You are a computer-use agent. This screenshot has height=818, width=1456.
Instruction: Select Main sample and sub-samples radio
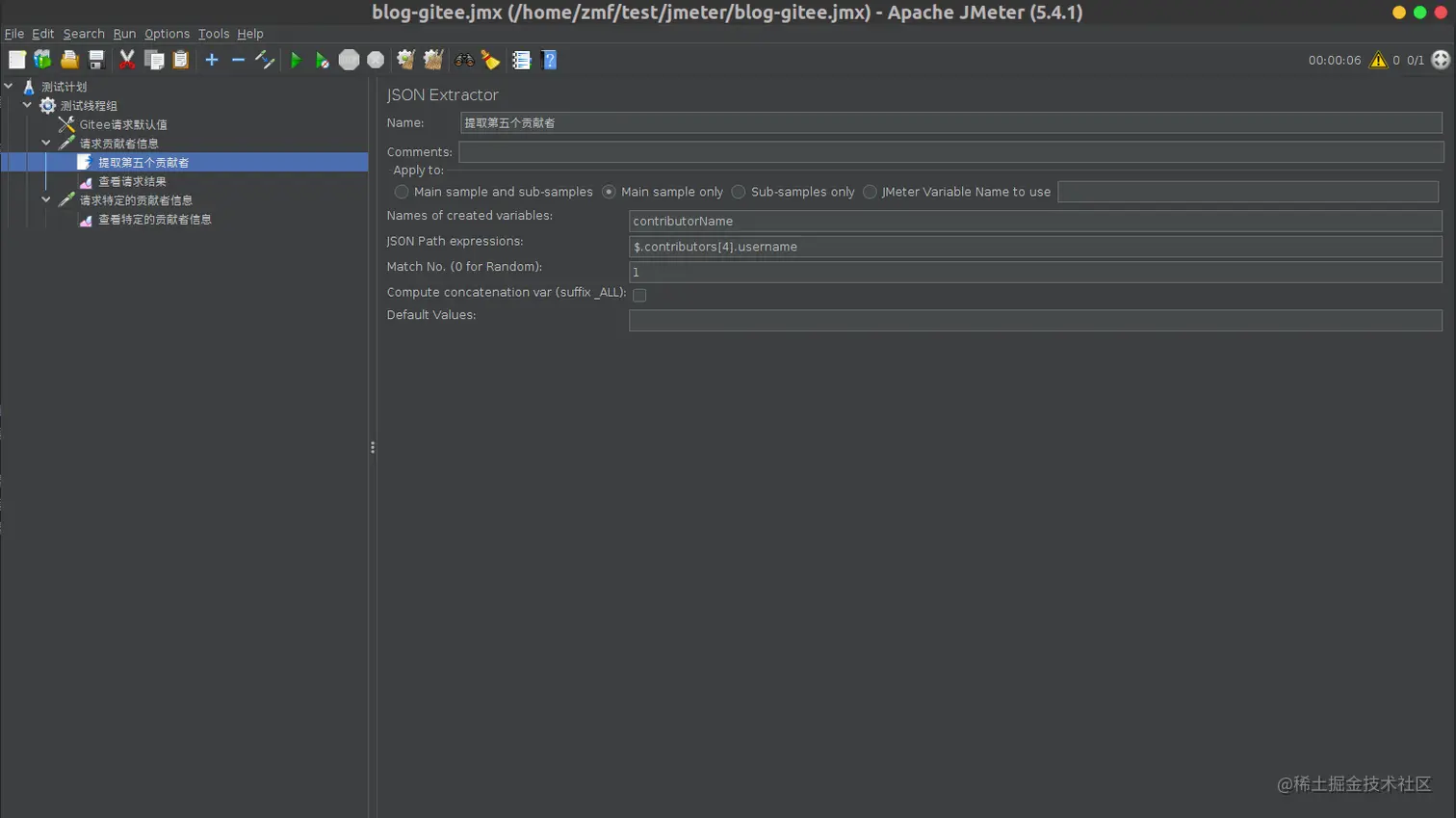click(402, 192)
